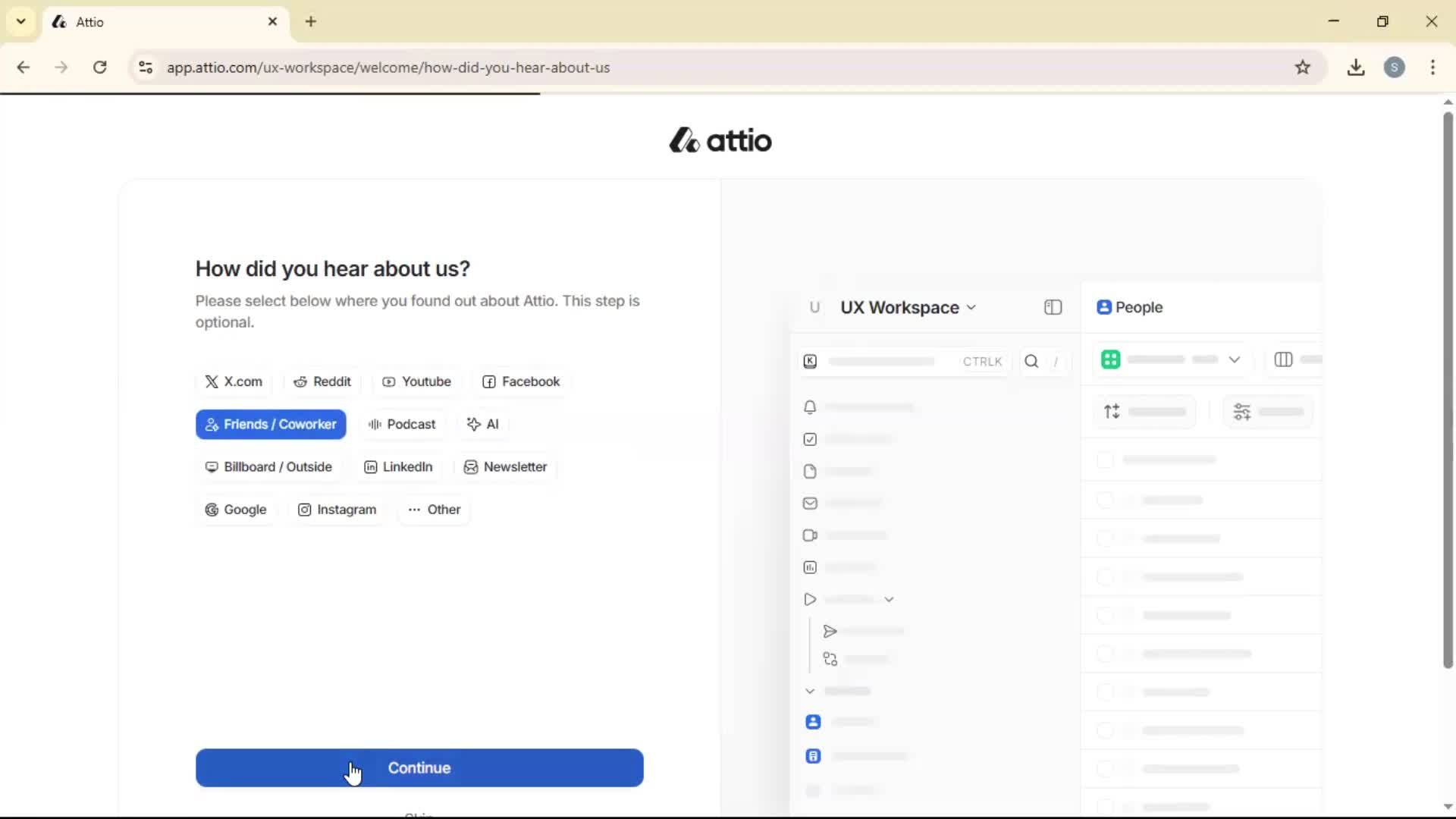Viewport: 1456px width, 819px height.
Task: Deselect the Friends / Coworker option
Action: coord(271,425)
